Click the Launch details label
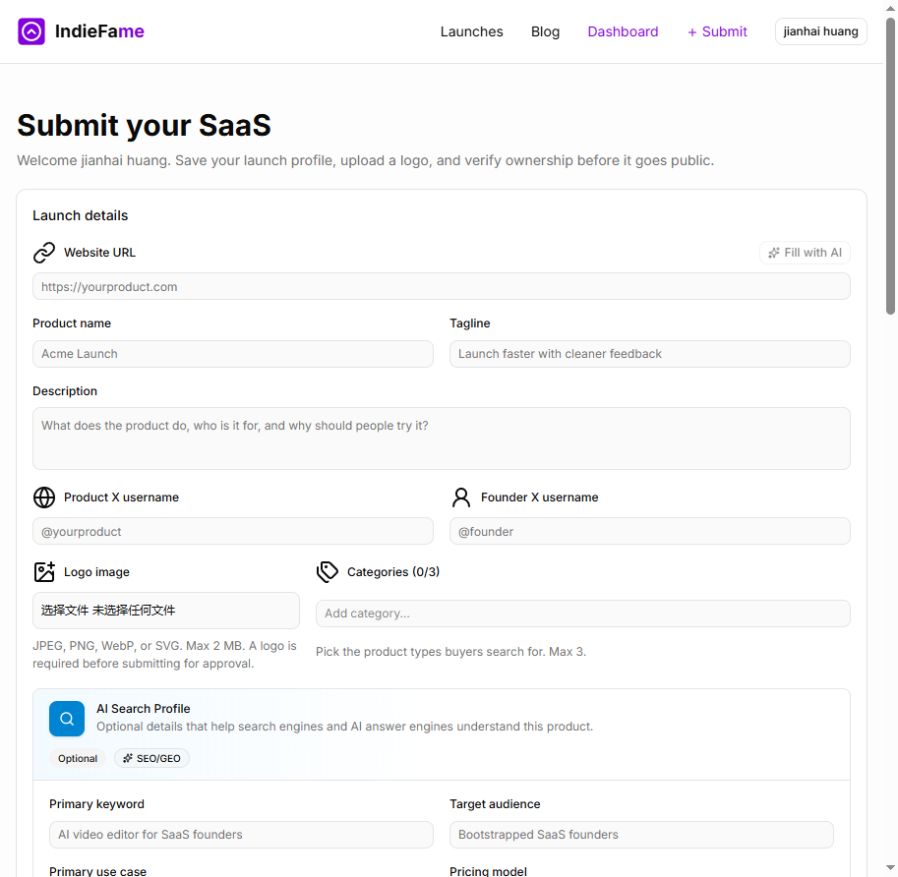Screen dimensions: 898x877 coord(80,215)
